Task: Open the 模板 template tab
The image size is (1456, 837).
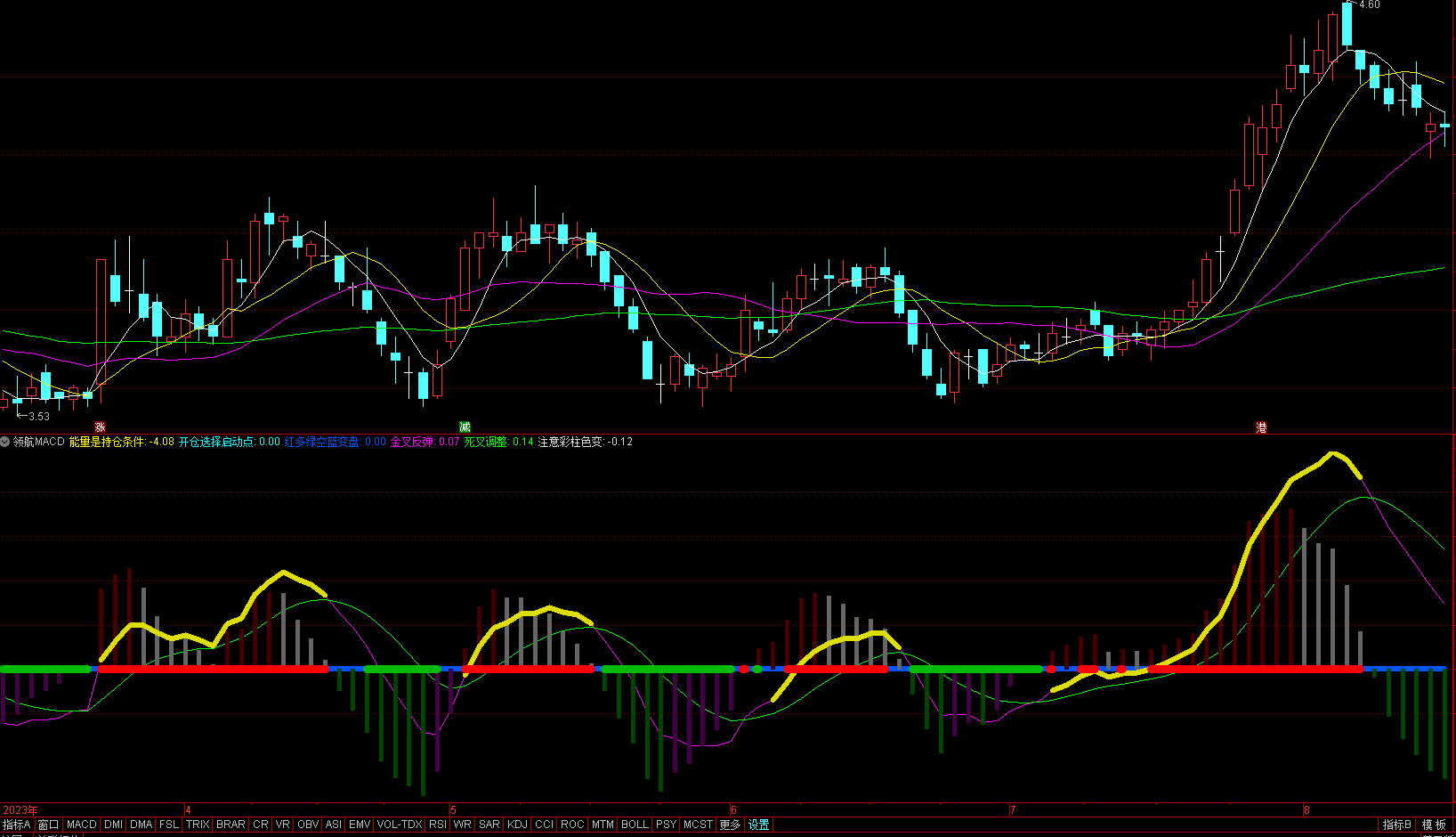Action: click(1434, 825)
